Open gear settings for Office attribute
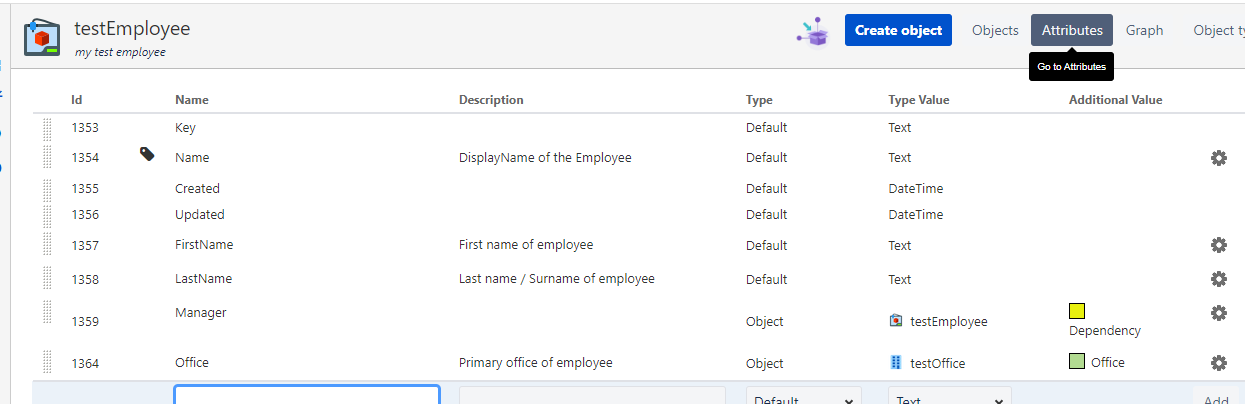1245x404 pixels. (x=1218, y=363)
